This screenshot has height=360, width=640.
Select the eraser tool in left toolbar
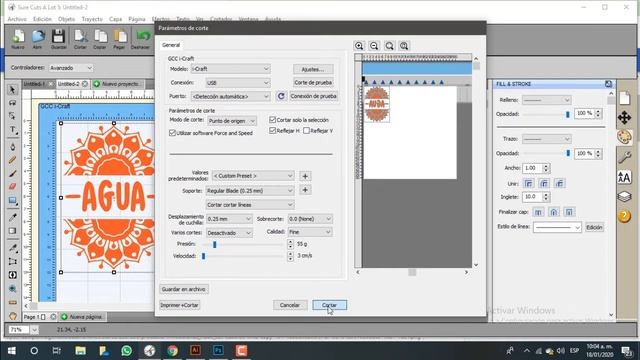tap(13, 187)
